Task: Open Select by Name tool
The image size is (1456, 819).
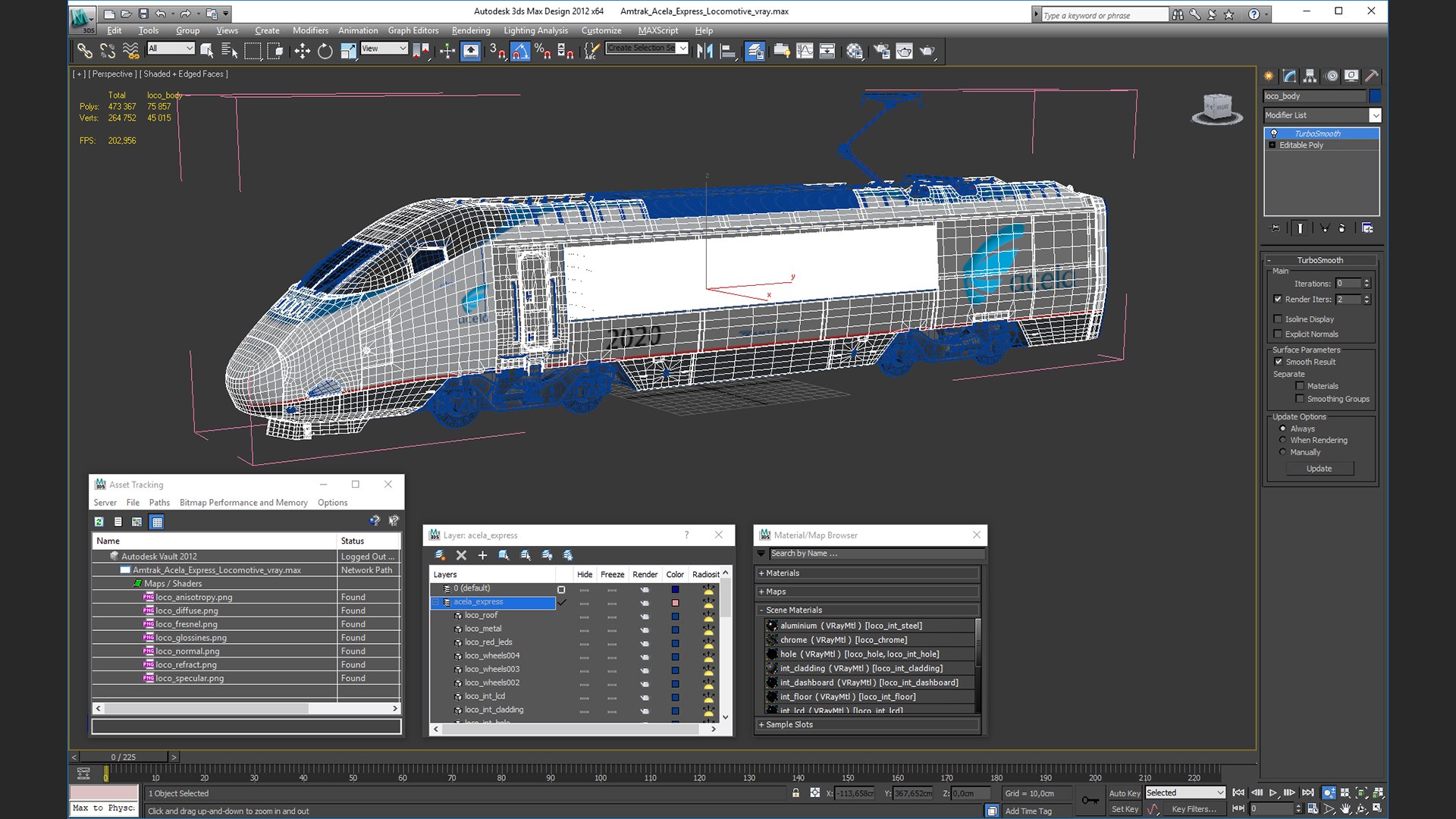Action: pyautogui.click(x=229, y=51)
